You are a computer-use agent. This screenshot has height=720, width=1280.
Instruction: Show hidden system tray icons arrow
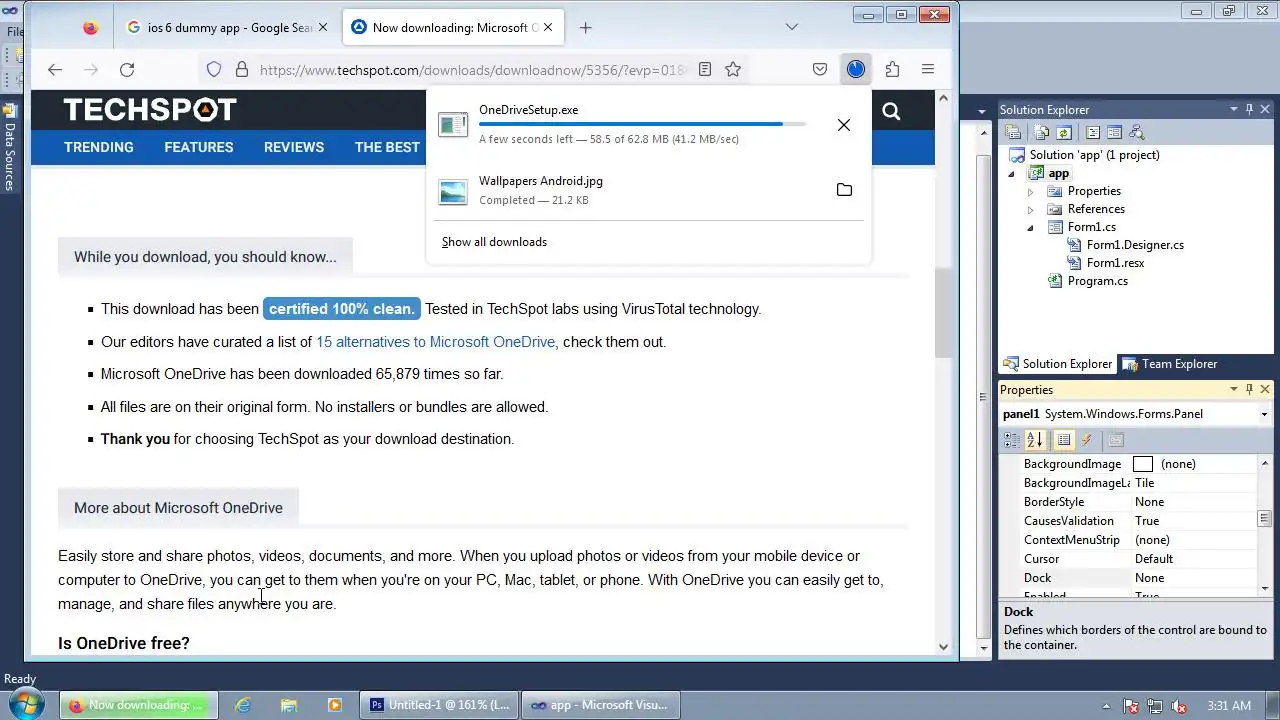pyautogui.click(x=1107, y=706)
